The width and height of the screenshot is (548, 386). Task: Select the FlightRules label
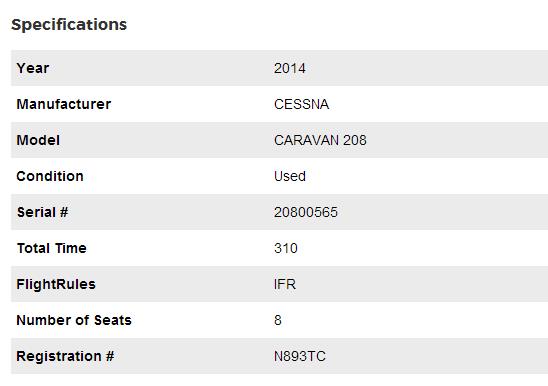56,284
